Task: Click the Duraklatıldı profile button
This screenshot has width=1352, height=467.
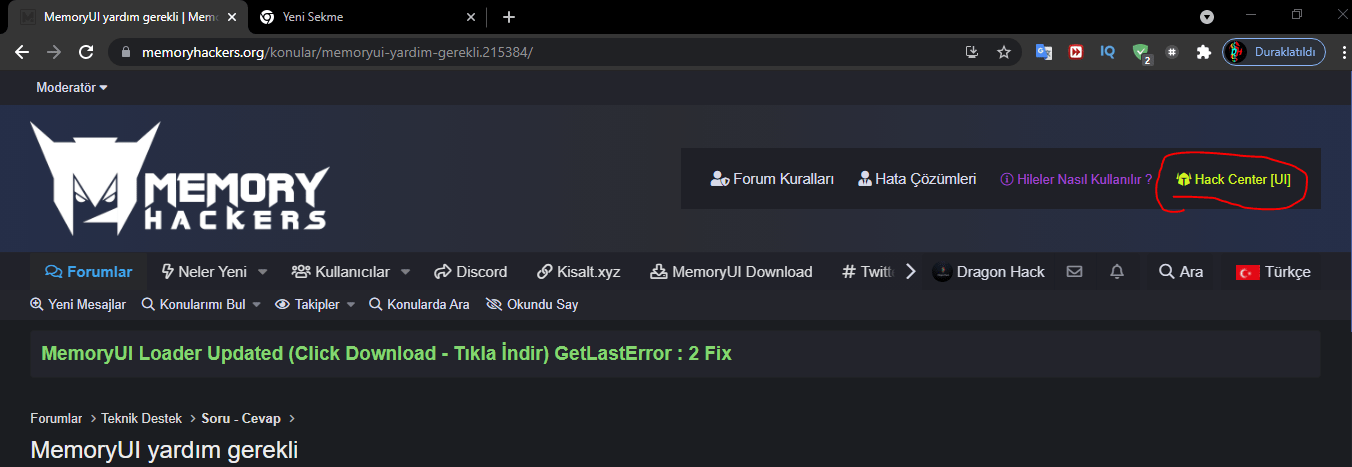Action: point(1274,51)
